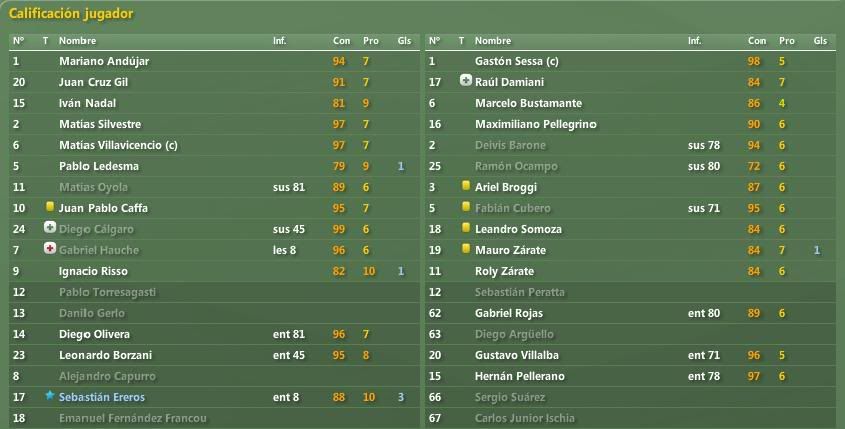Open player Ignacio Risso

(x=93, y=271)
